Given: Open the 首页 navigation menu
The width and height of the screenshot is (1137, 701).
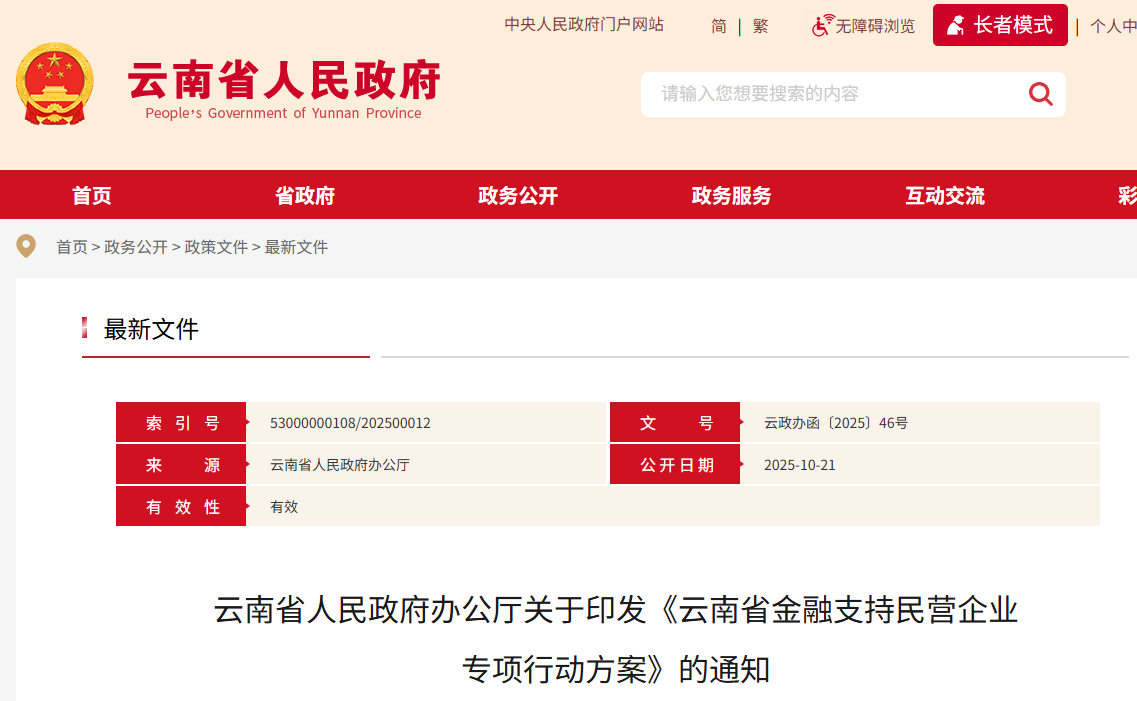Looking at the screenshot, I should (92, 196).
